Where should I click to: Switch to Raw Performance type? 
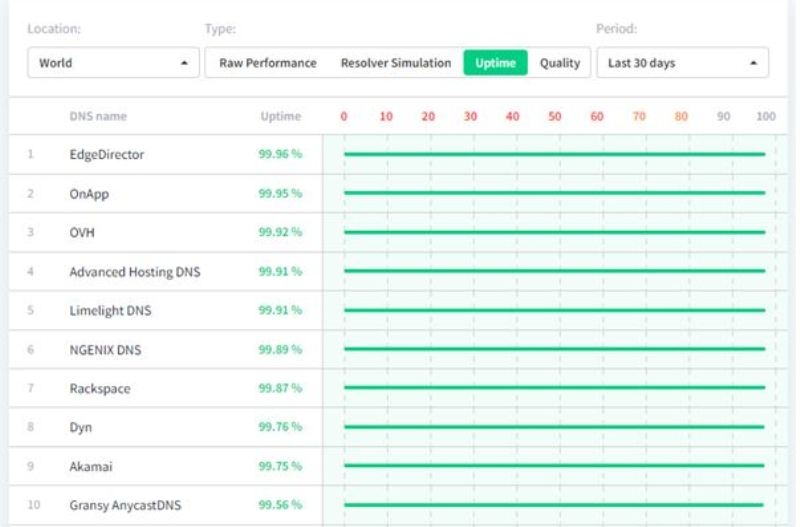click(x=268, y=63)
